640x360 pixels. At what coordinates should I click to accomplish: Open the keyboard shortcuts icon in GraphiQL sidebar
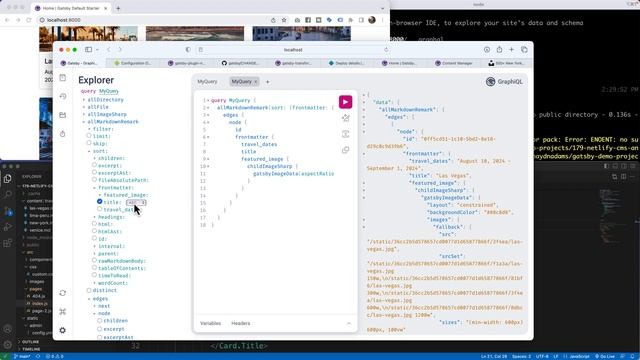[62, 312]
